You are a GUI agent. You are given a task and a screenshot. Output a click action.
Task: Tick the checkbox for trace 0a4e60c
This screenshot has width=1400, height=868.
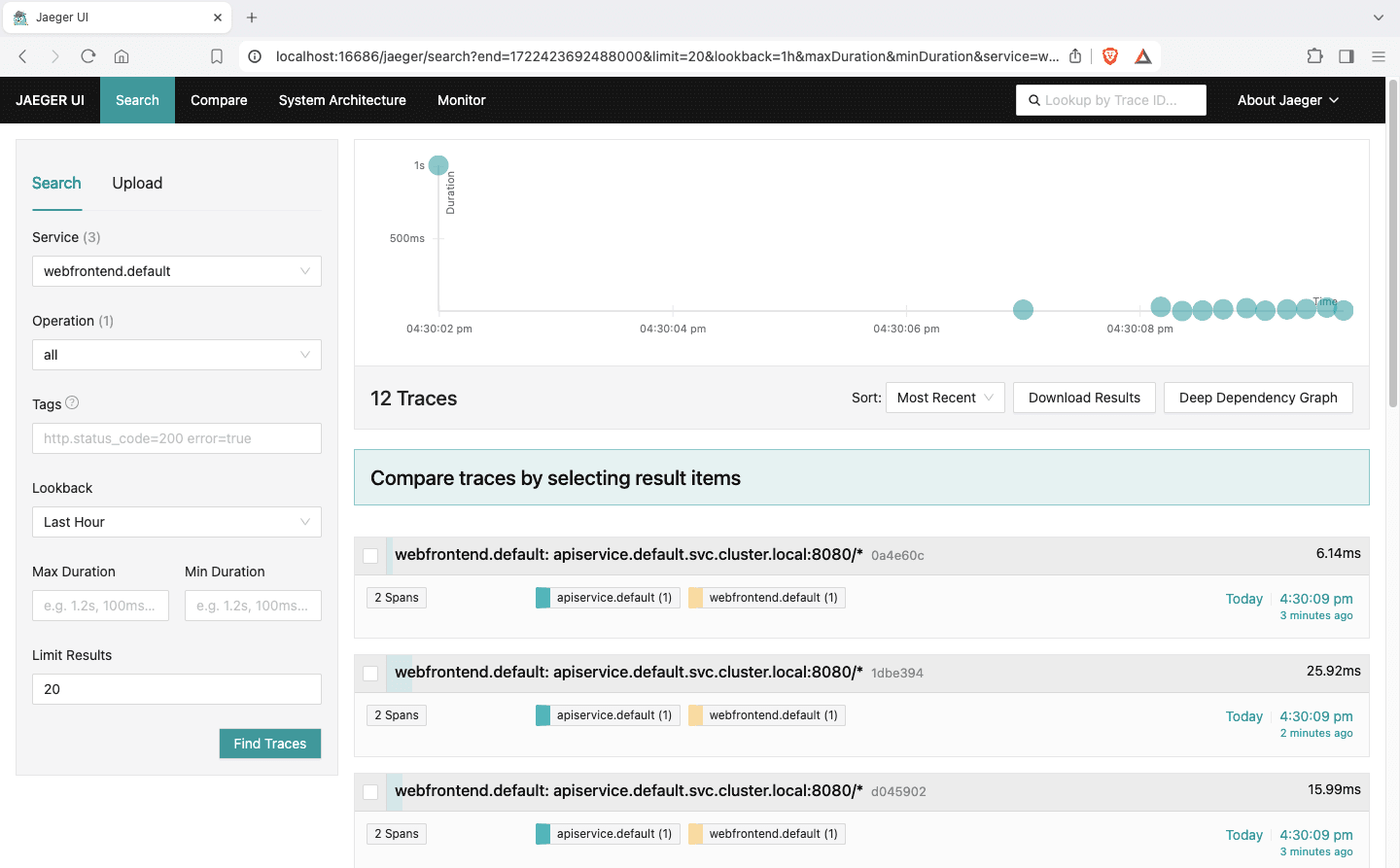coord(370,556)
